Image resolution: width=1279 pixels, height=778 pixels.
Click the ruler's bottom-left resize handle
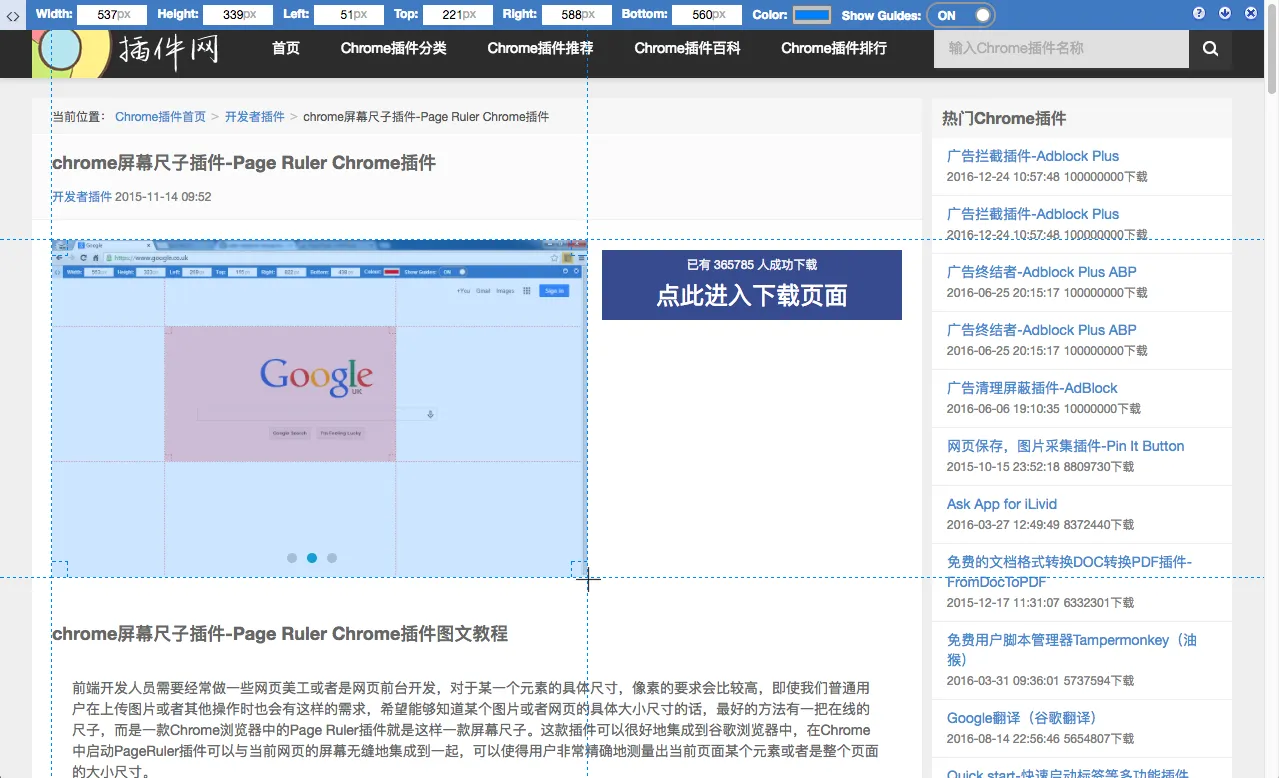click(x=59, y=568)
